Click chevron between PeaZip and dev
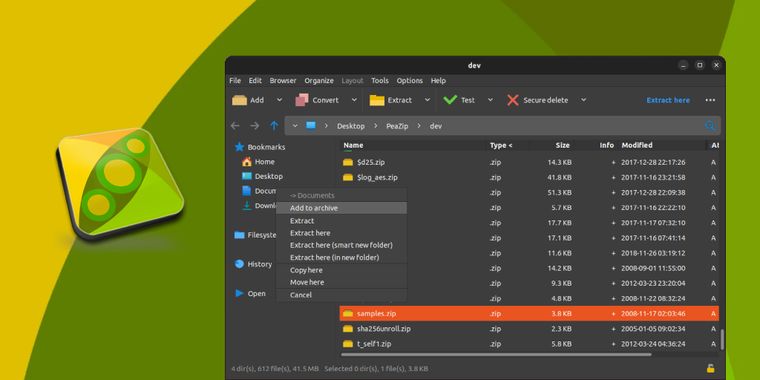 419,126
